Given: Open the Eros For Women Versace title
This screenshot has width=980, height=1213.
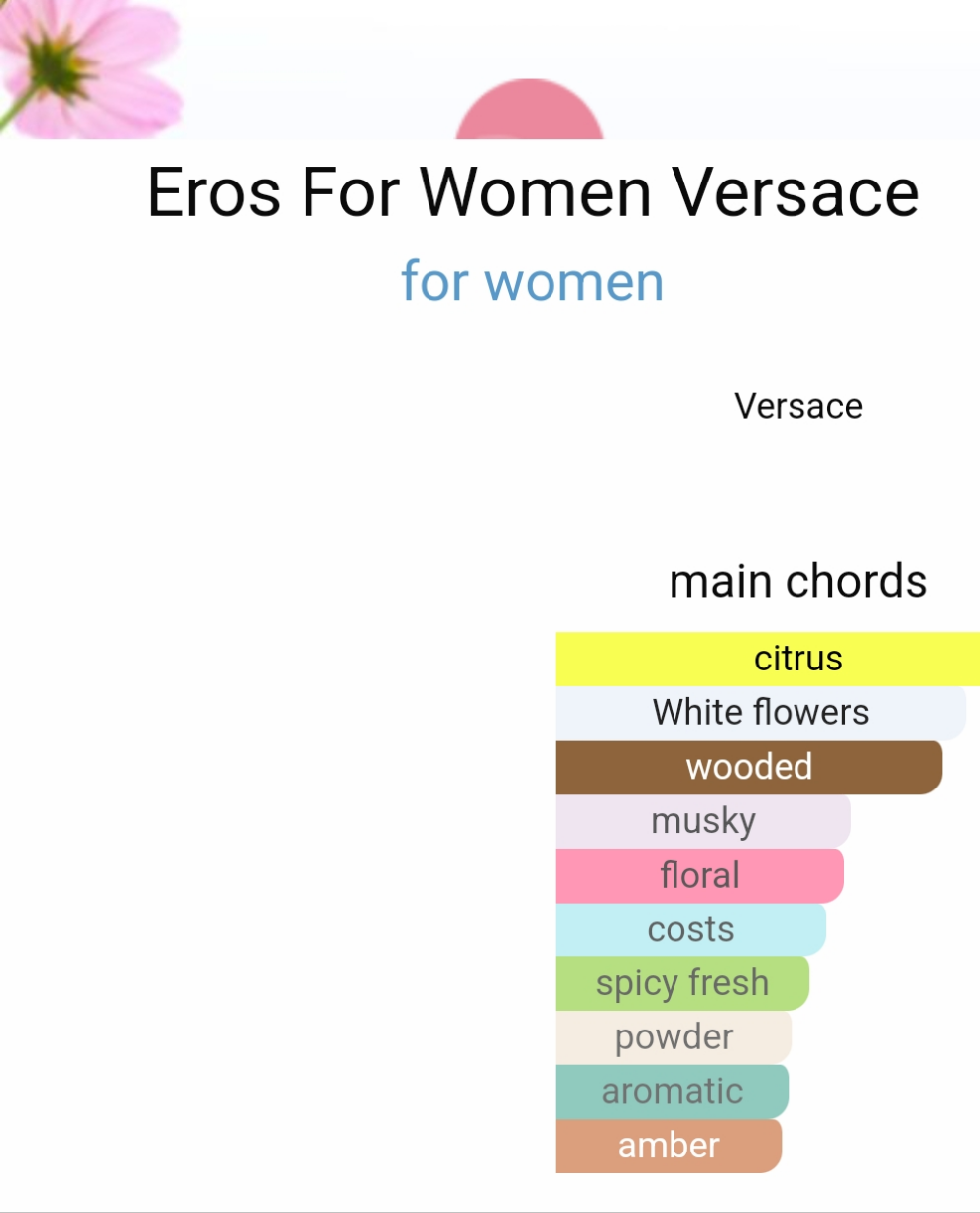Looking at the screenshot, I should (533, 191).
